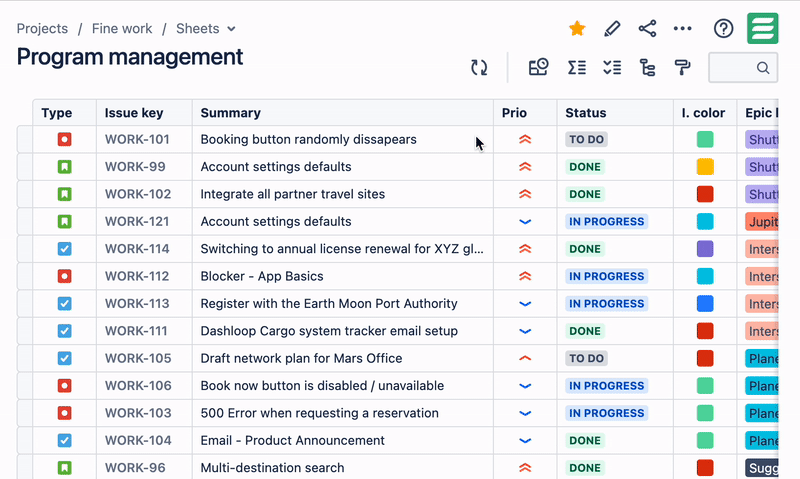The height and width of the screenshot is (479, 800).
Task: Click the sigma sum-up toolbar icon
Action: pyautogui.click(x=577, y=67)
